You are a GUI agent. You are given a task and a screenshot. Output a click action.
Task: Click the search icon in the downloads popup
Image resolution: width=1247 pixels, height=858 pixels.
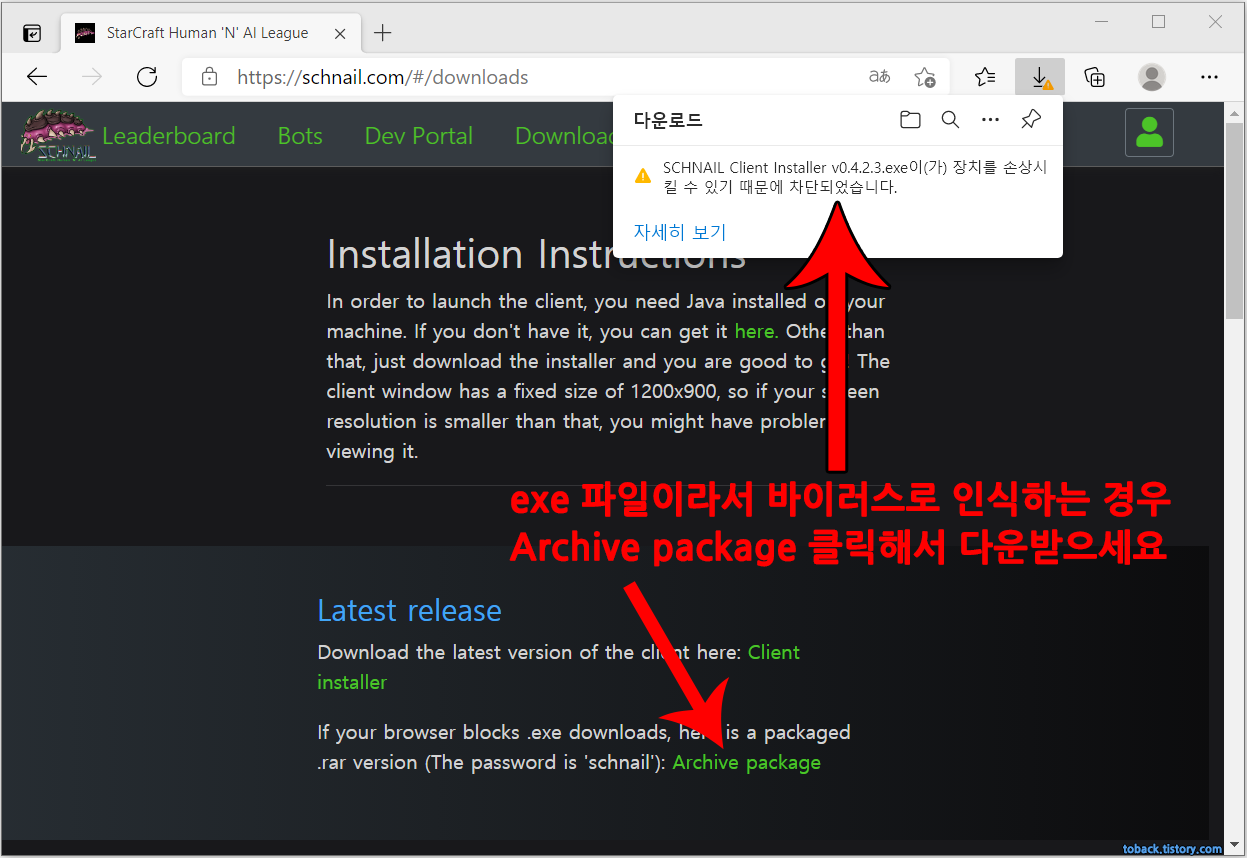[950, 120]
